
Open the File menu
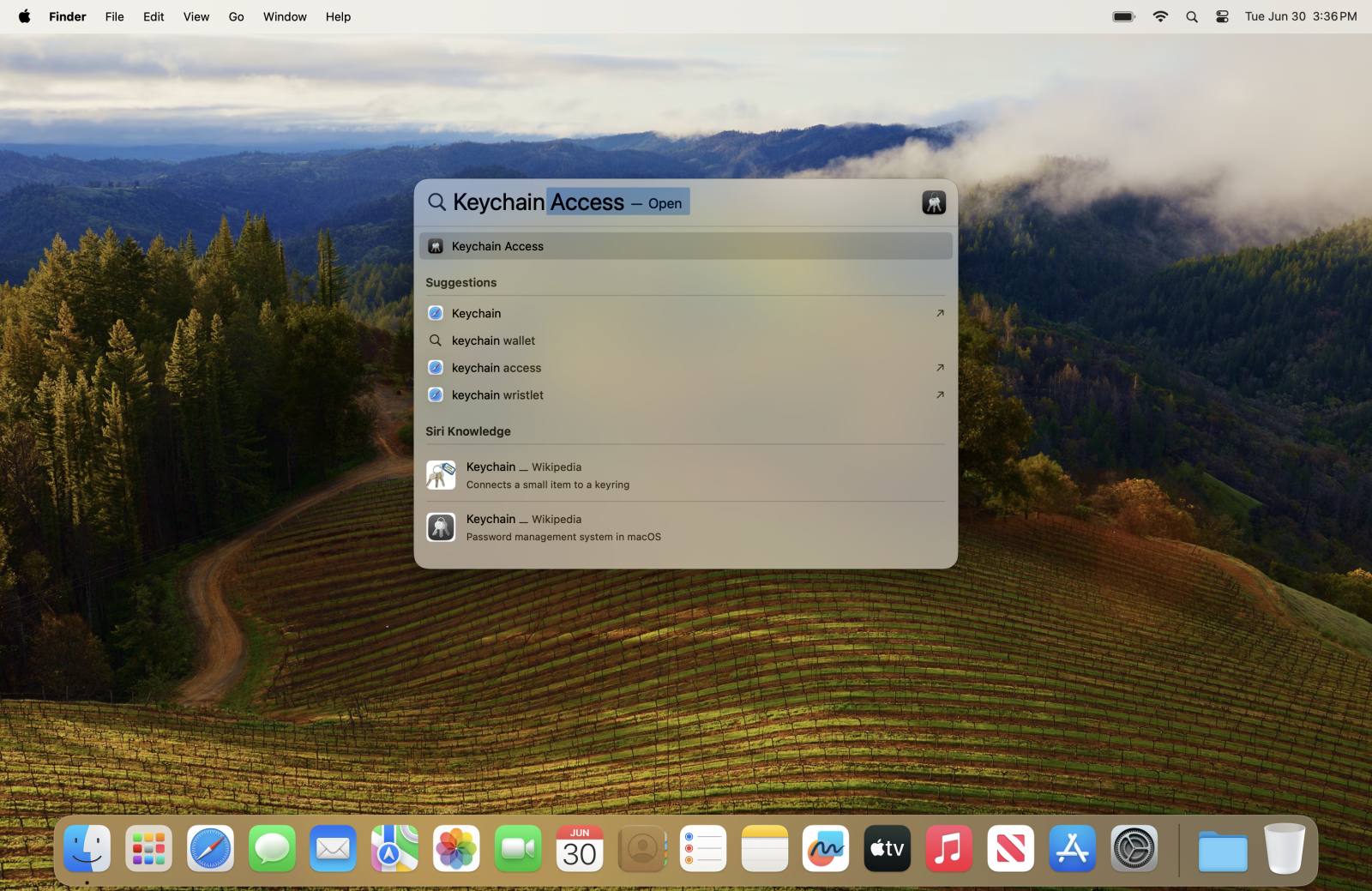(x=115, y=16)
